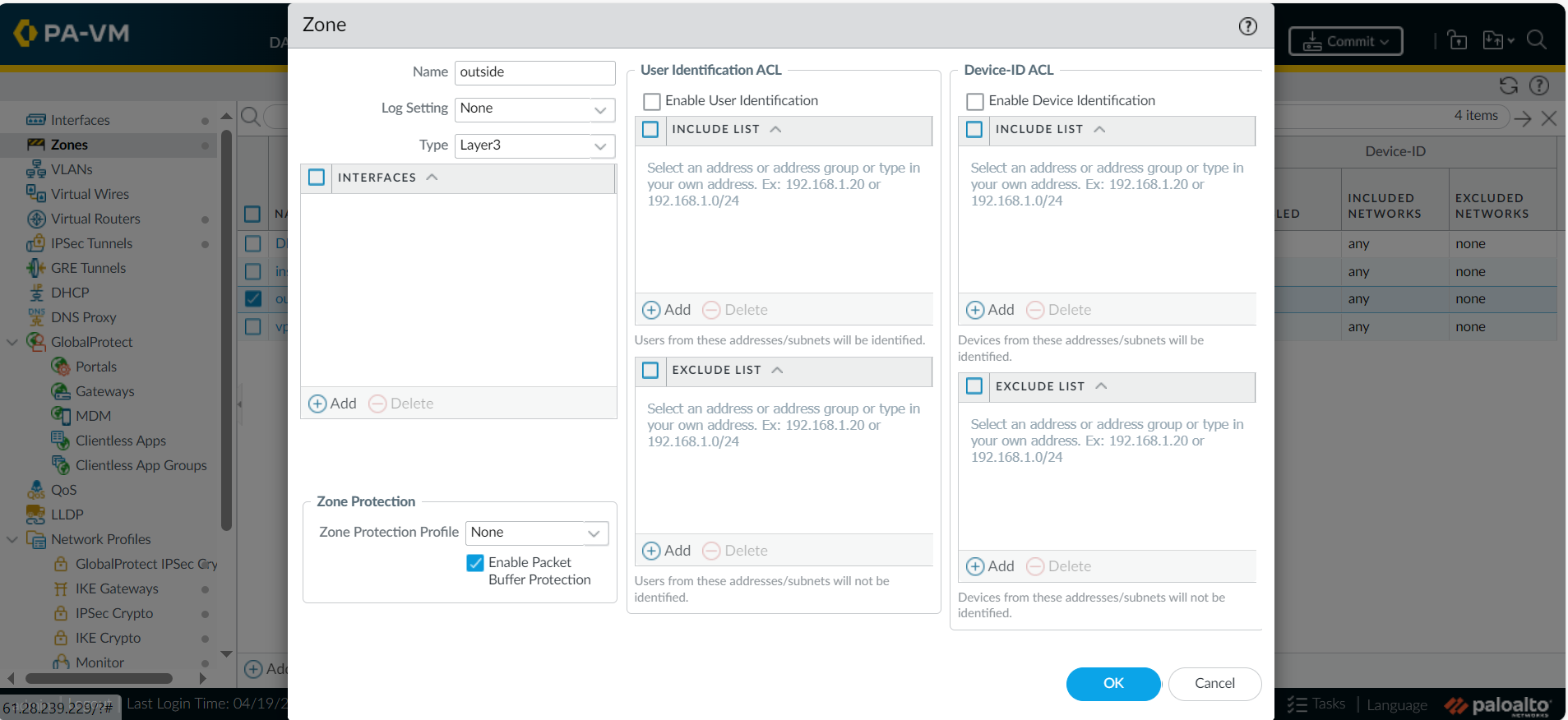Uncheck Enable Packet Buffer Protection
The width and height of the screenshot is (1568, 720).
(475, 563)
